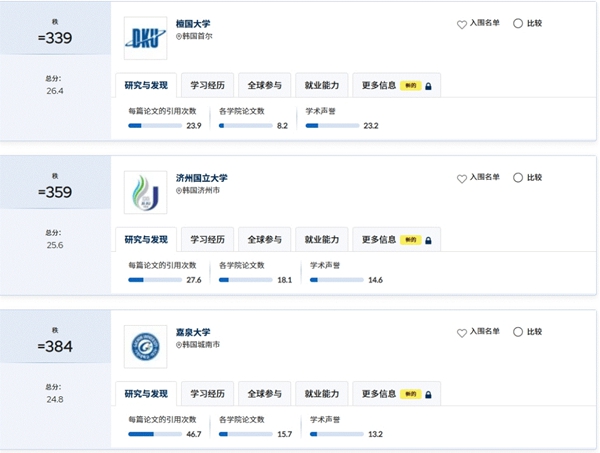Select the 比较 radio for 檀国大学
Screen dimensions: 600x453
518,23
